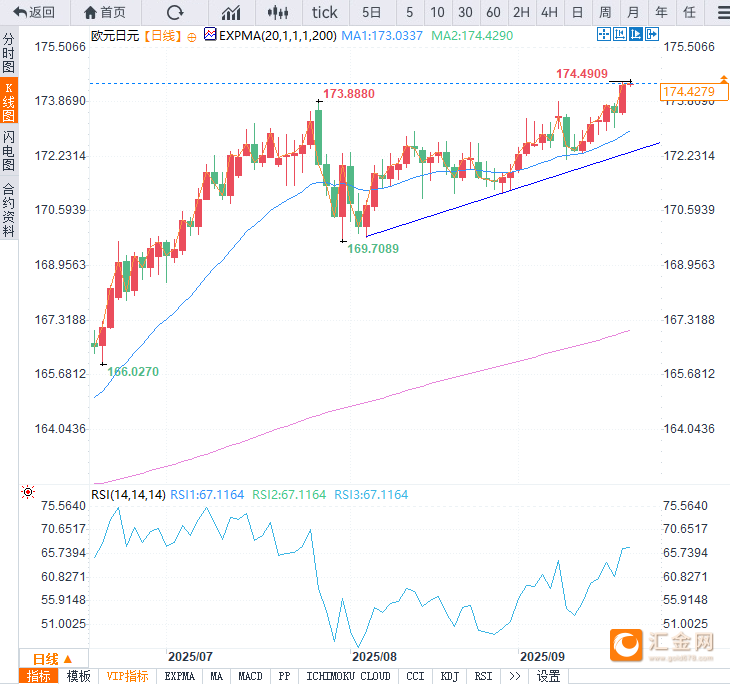The width and height of the screenshot is (730, 684).
Task: Open 合约资料 side panel
Action: 9,210
